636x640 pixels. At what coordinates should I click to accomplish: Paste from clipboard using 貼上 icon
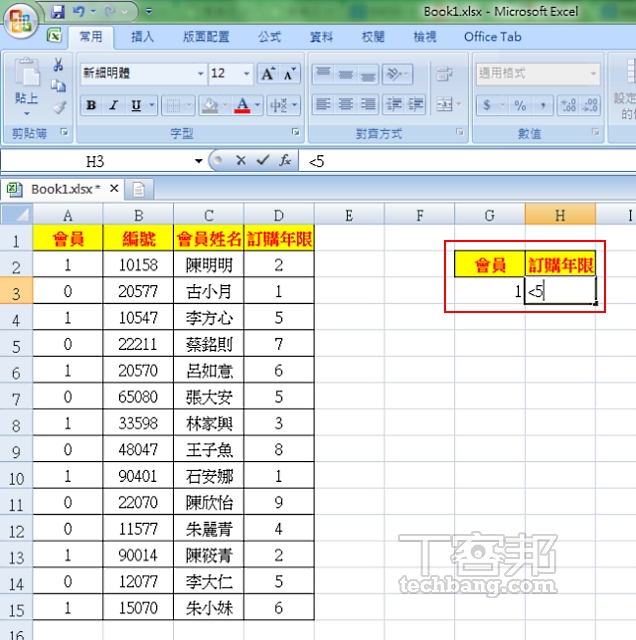pyautogui.click(x=27, y=73)
